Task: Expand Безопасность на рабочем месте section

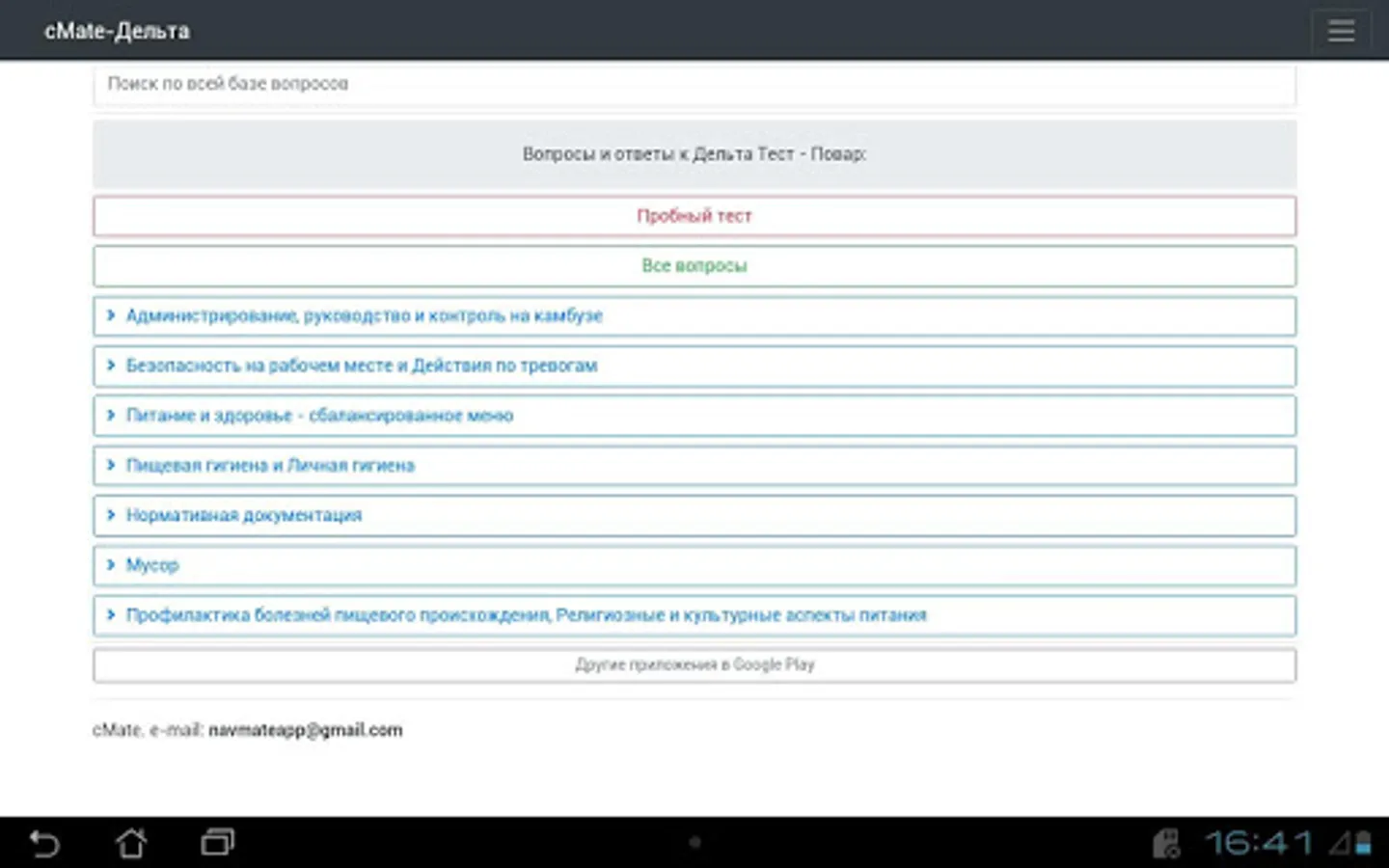Action: click(694, 366)
